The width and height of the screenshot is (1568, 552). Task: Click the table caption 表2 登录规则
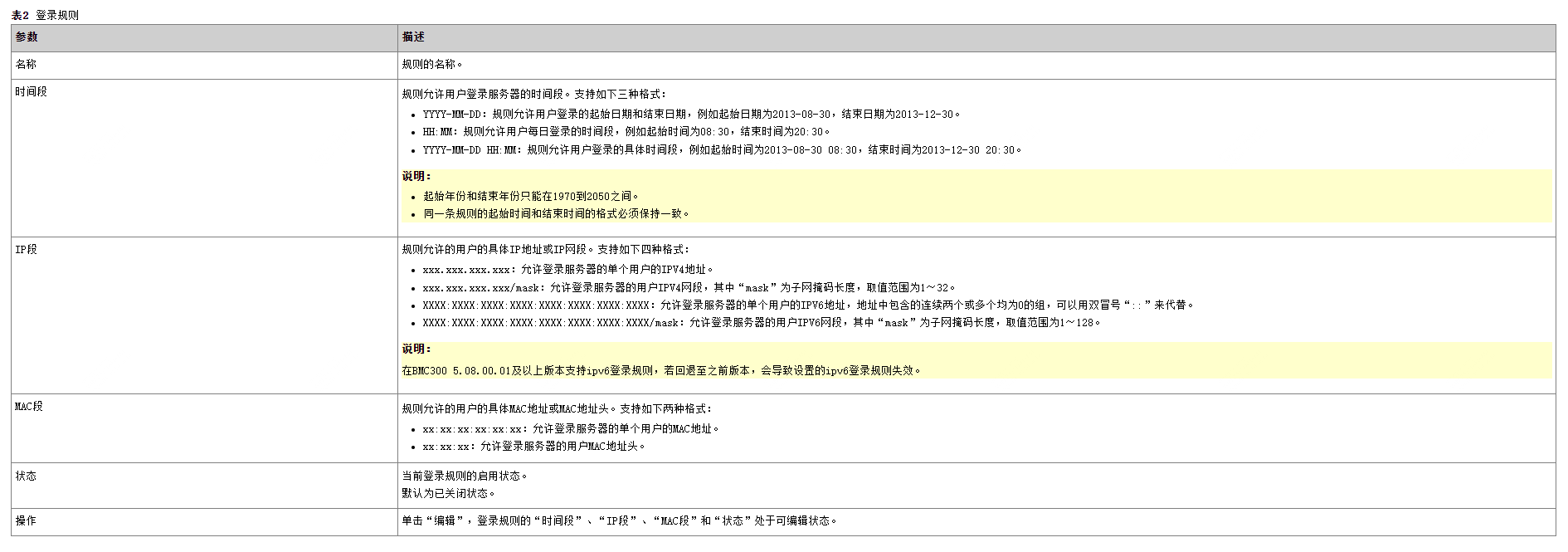(x=46, y=15)
